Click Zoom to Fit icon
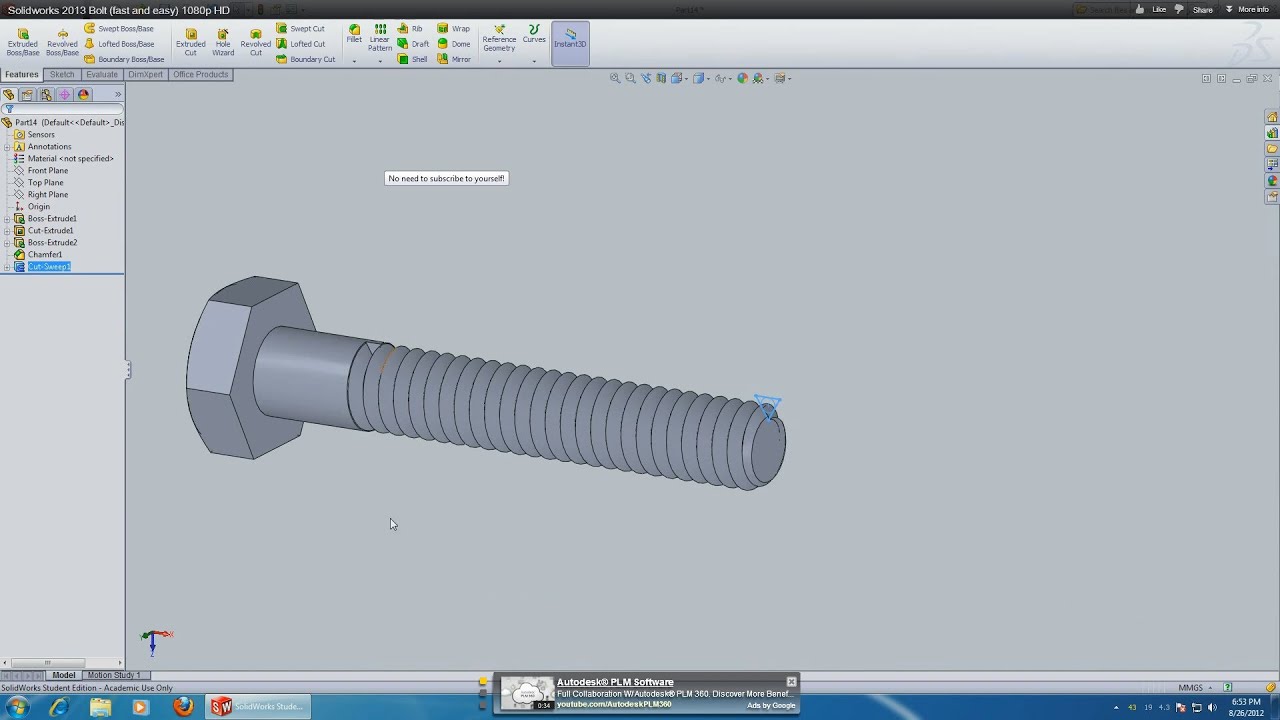The image size is (1280, 720). coord(615,78)
